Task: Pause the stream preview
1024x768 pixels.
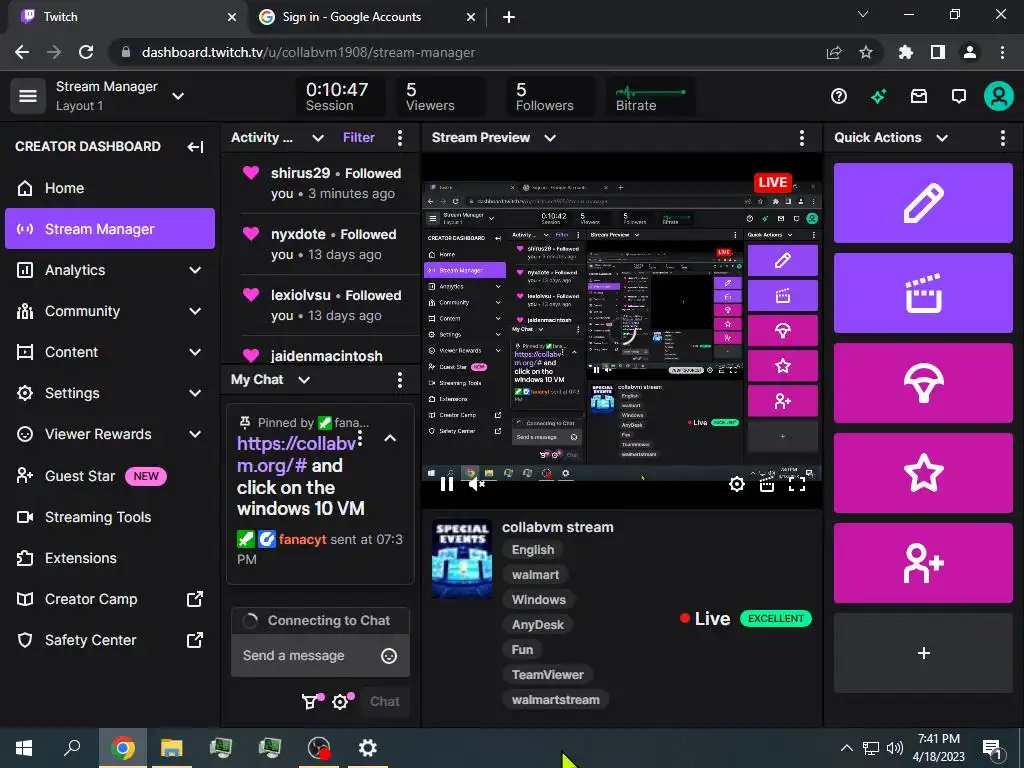Action: point(447,484)
